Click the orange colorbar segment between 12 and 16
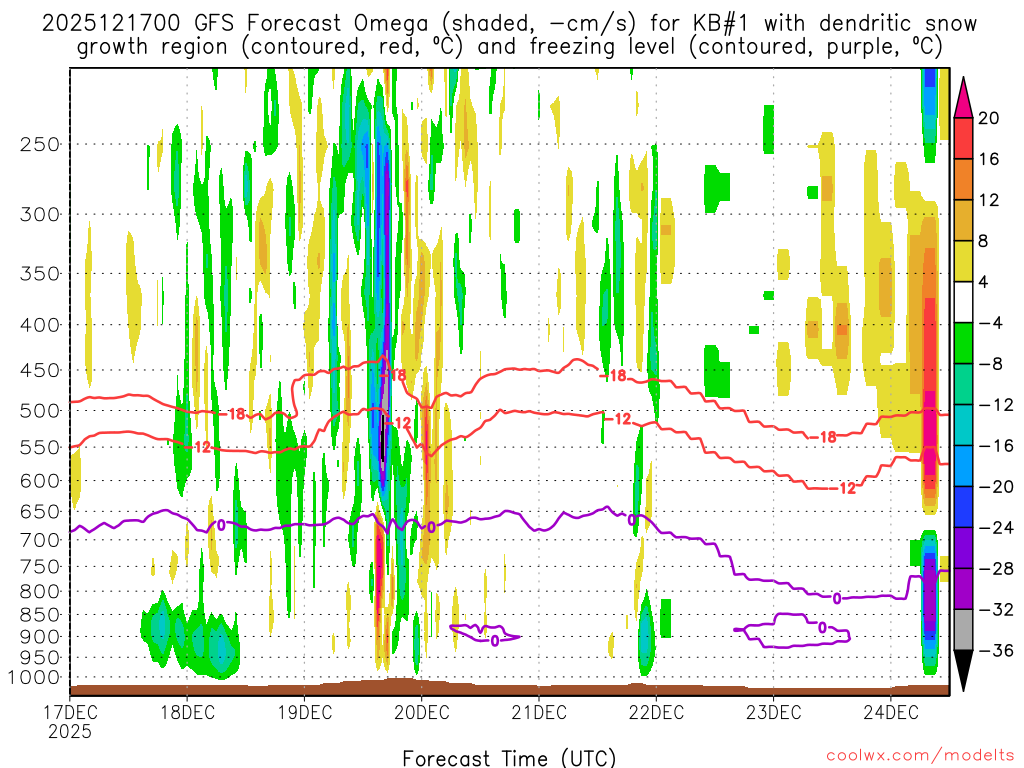Screen dimensions: 1024x768 tap(963, 179)
